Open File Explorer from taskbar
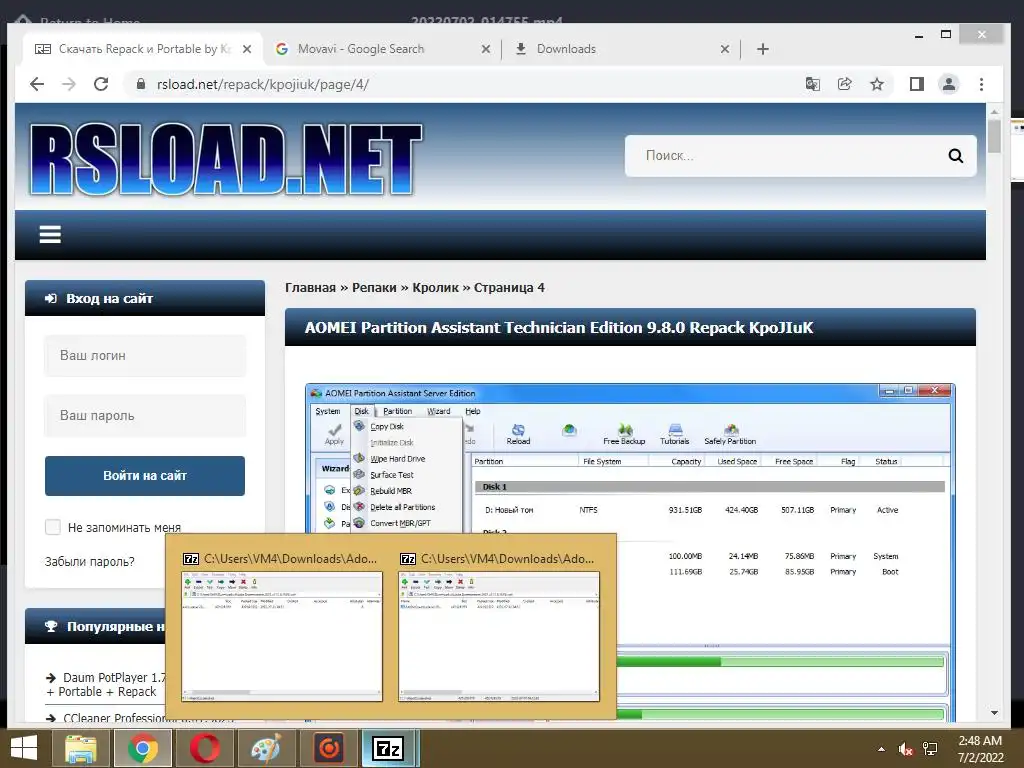 (81, 748)
